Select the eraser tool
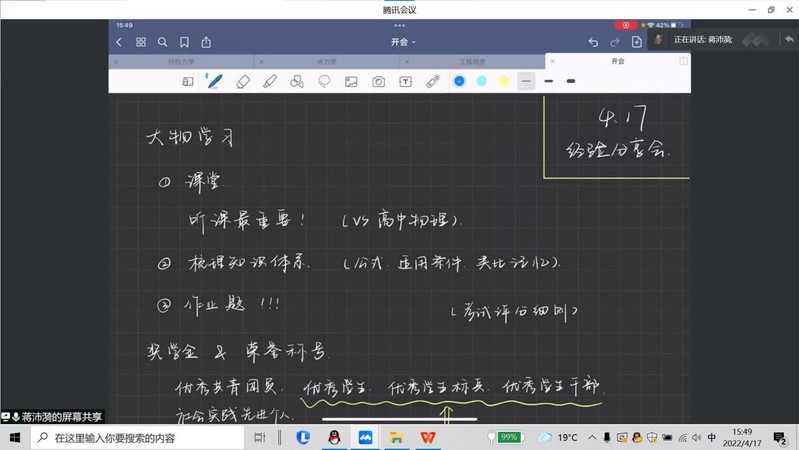799x450 pixels. click(243, 81)
